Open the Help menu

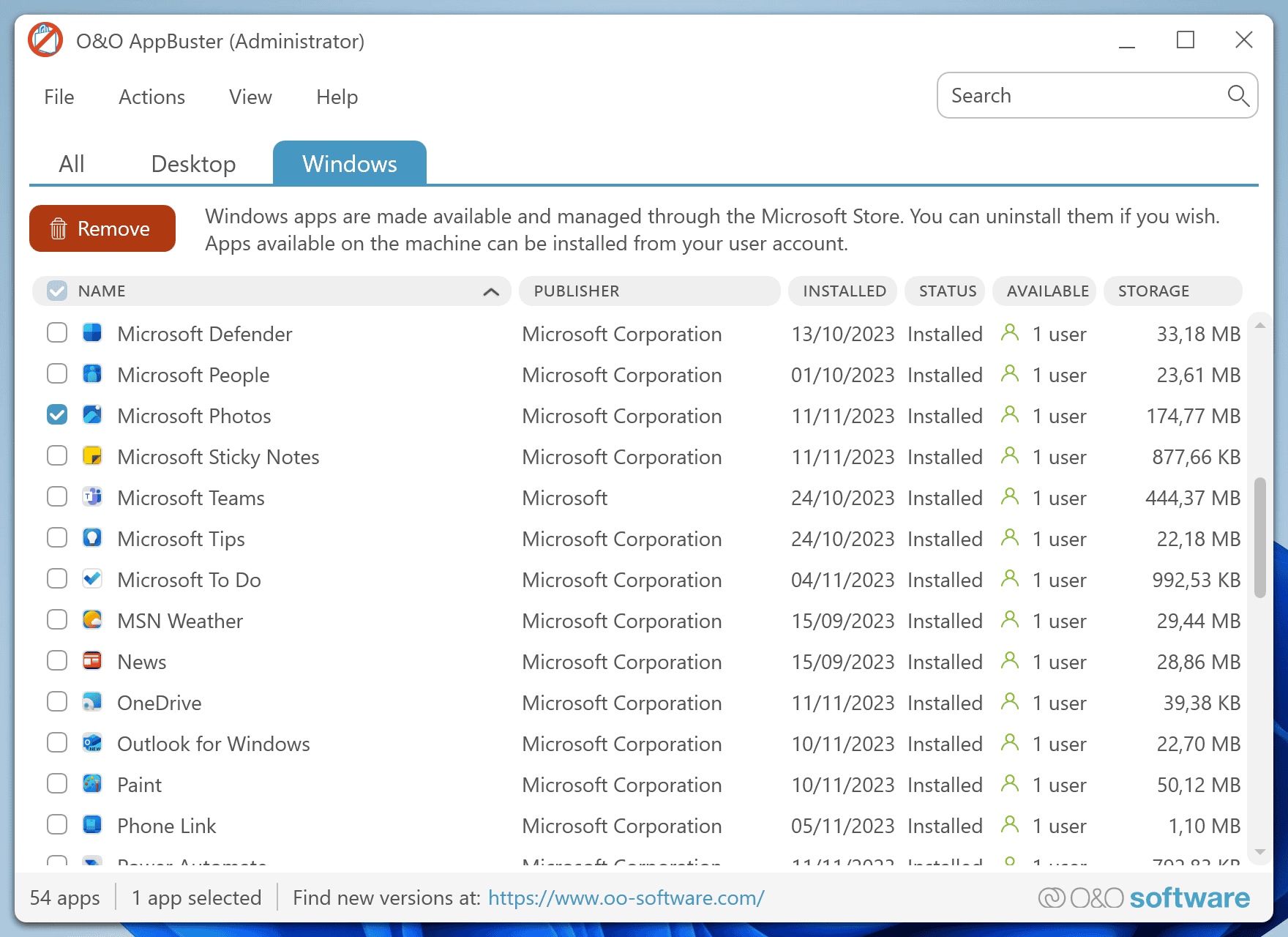337,97
